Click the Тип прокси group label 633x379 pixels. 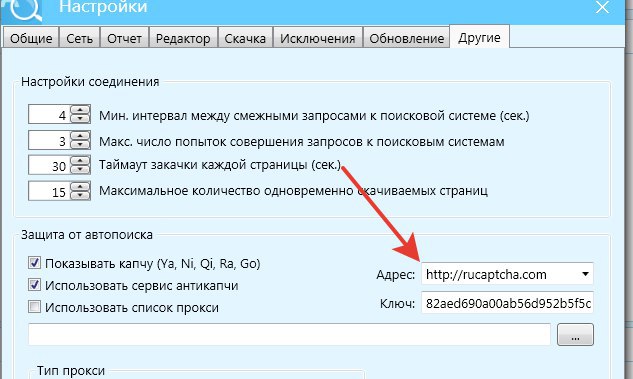71,370
